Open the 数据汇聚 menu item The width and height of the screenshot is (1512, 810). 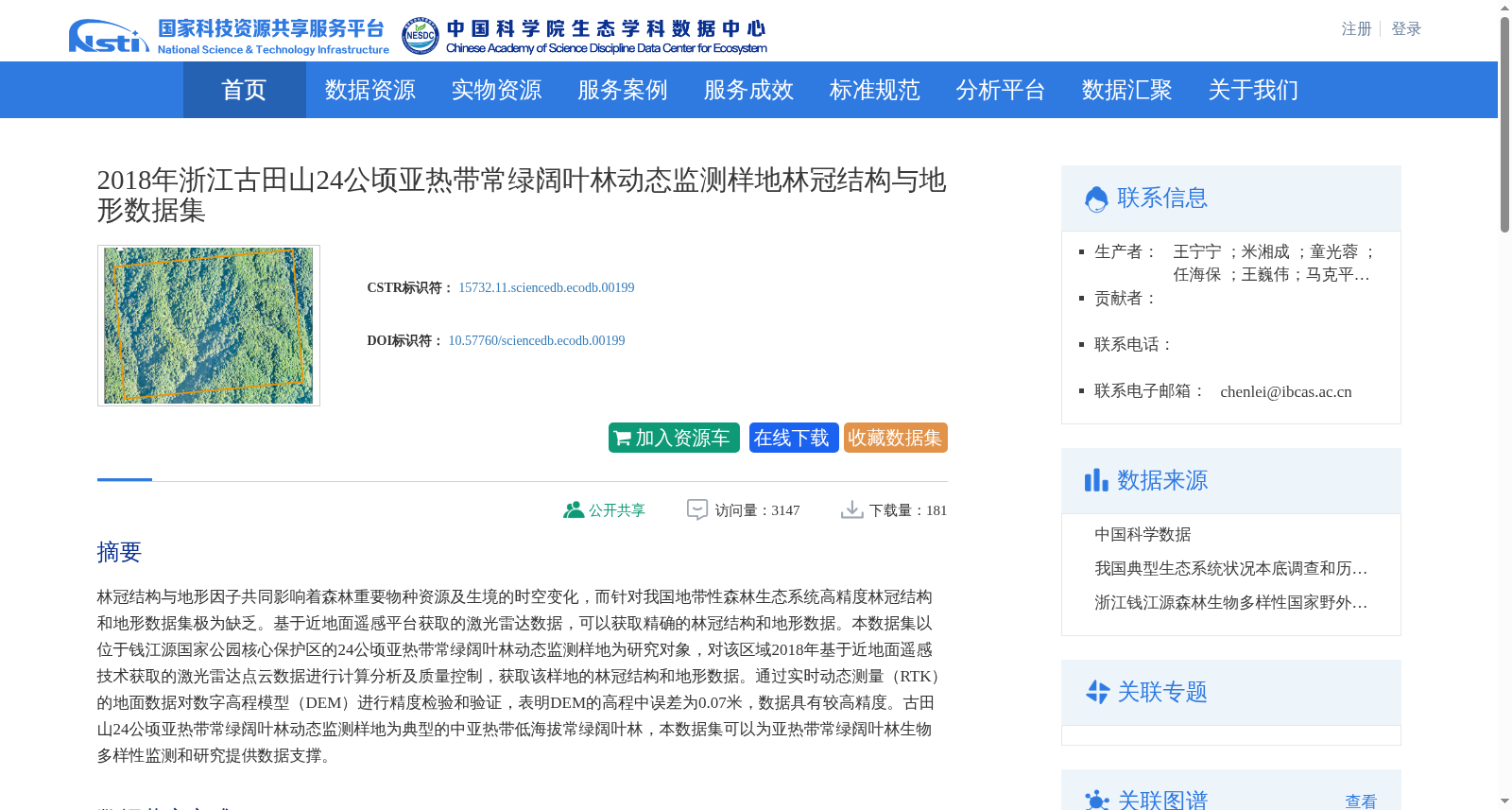[1127, 90]
